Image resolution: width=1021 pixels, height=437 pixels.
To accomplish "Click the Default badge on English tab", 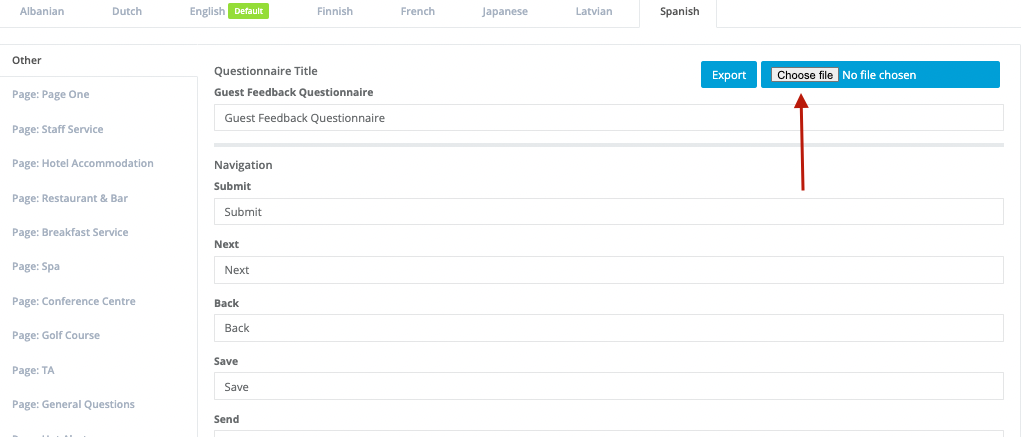I will [x=249, y=11].
